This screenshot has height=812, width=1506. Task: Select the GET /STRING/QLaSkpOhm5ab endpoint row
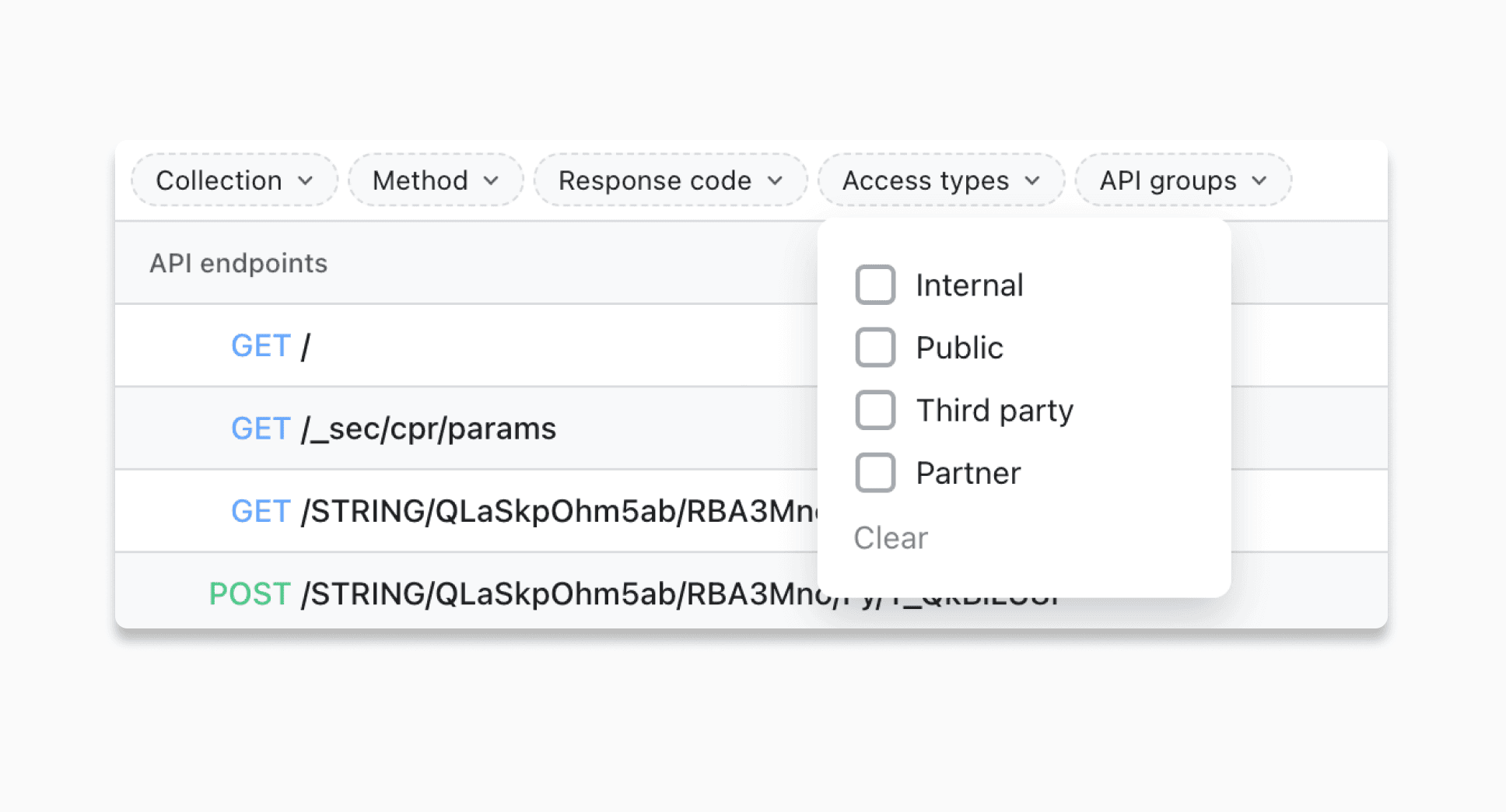pyautogui.click(x=467, y=511)
